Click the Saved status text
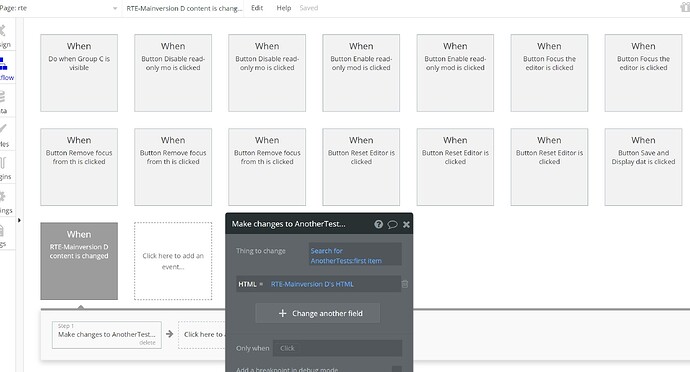 coord(308,8)
